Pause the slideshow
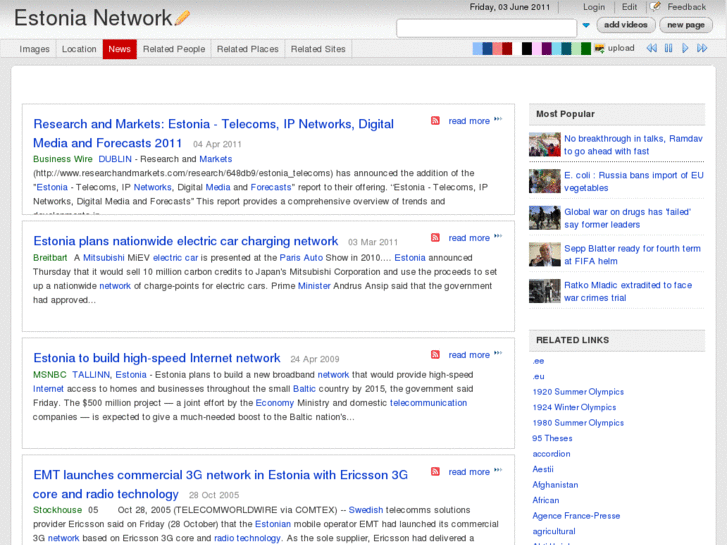The height and width of the screenshot is (545, 727). [x=668, y=48]
